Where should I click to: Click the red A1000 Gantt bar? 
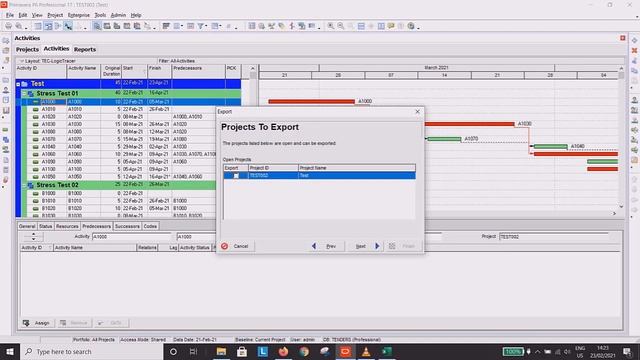coord(311,101)
